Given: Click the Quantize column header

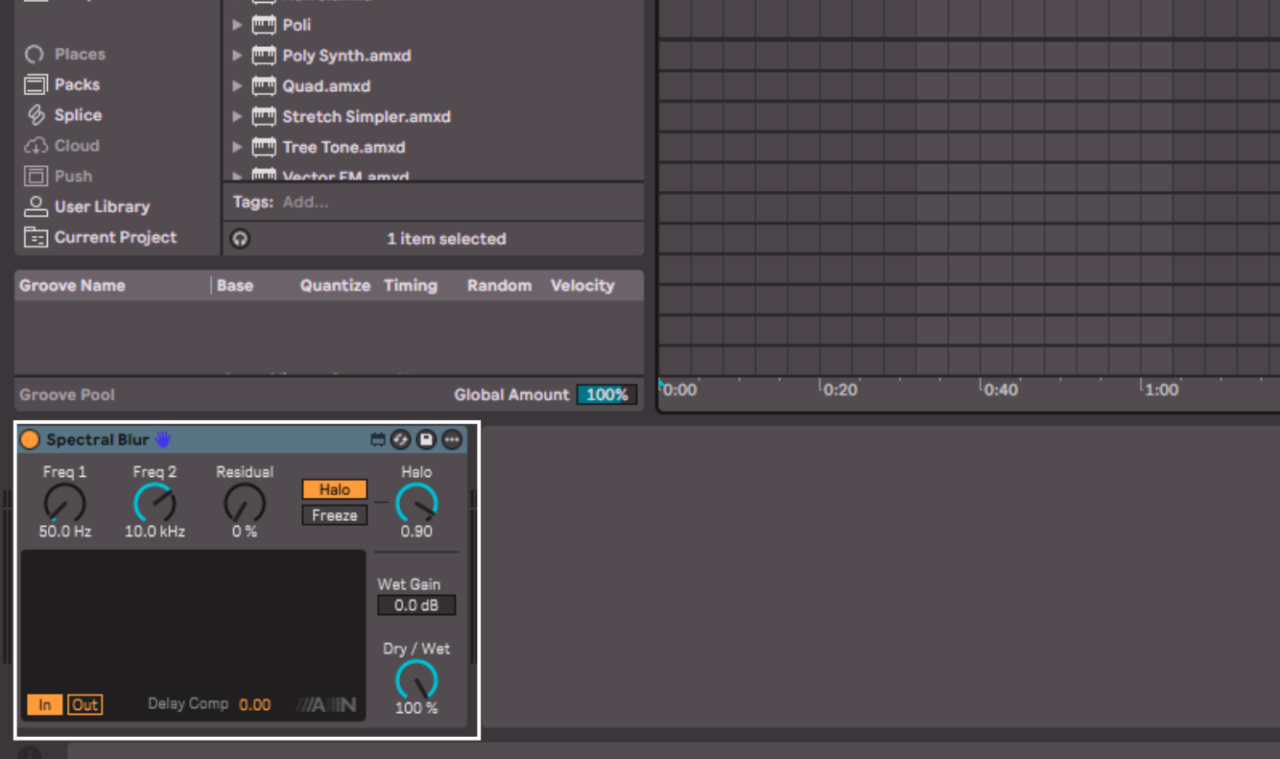Looking at the screenshot, I should click(x=335, y=285).
